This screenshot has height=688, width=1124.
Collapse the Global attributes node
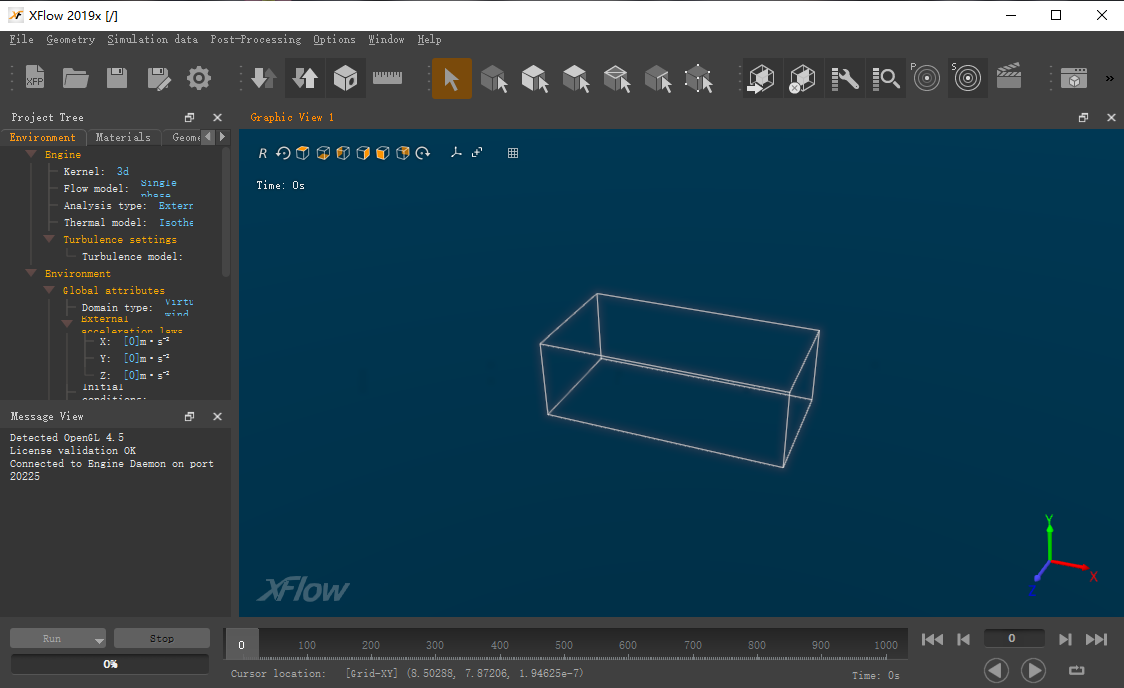pyautogui.click(x=49, y=290)
